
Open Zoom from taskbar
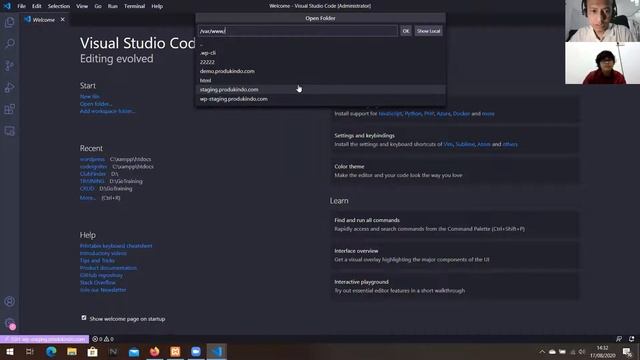coord(196,352)
